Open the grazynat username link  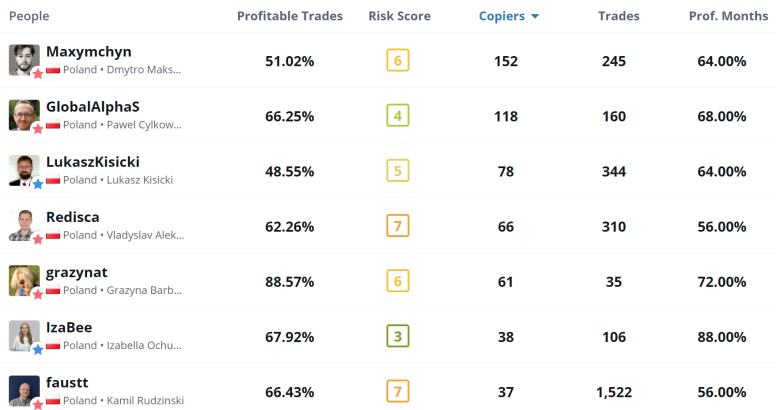pos(77,272)
